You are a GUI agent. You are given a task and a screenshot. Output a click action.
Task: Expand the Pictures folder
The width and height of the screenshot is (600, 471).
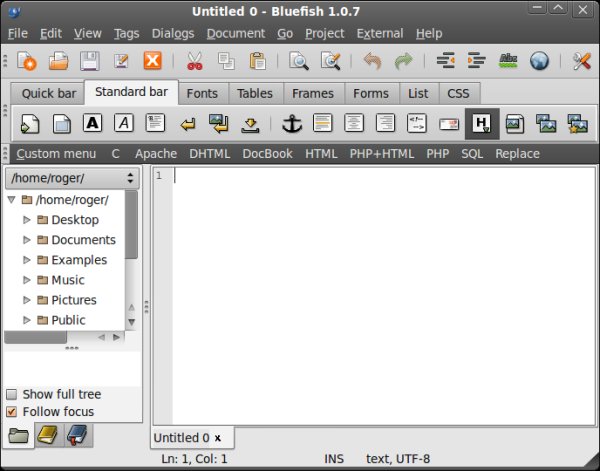pyautogui.click(x=27, y=300)
